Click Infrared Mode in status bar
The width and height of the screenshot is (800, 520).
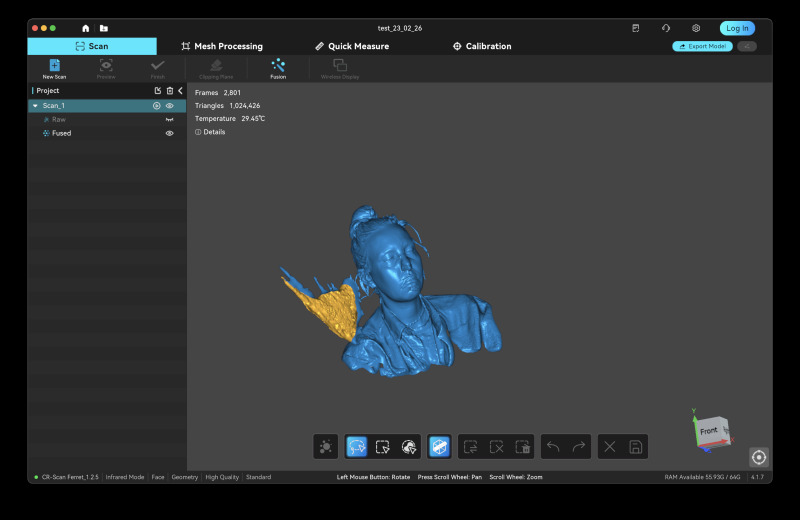pos(125,477)
